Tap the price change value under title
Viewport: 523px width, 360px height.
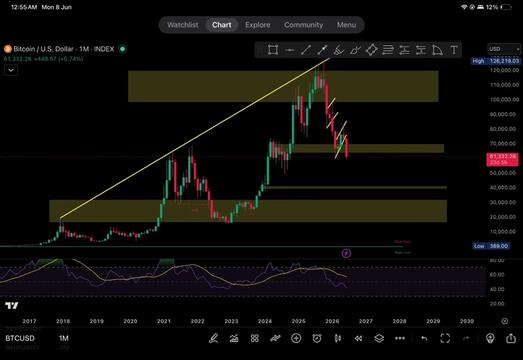[58, 59]
